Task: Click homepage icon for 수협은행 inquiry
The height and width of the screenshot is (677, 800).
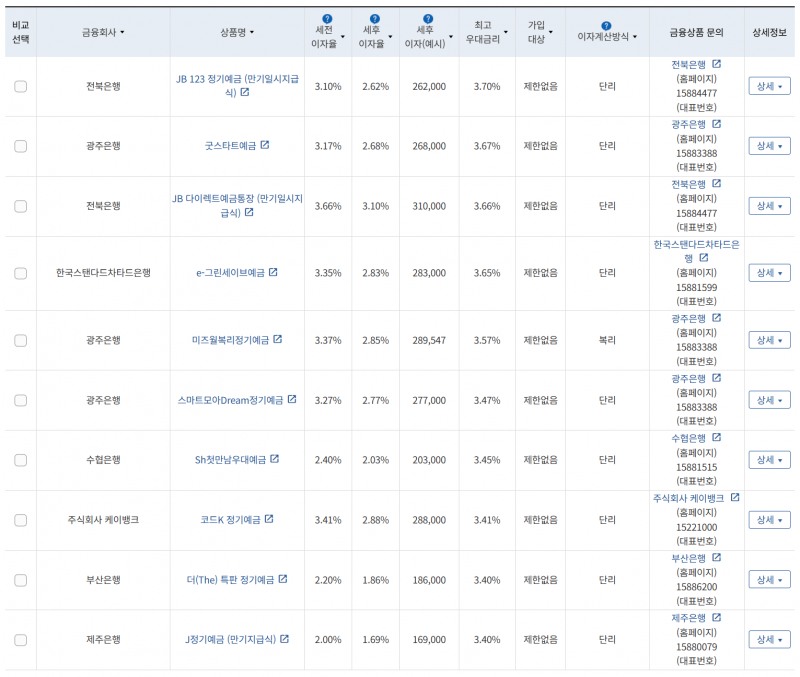Action: tap(716, 437)
